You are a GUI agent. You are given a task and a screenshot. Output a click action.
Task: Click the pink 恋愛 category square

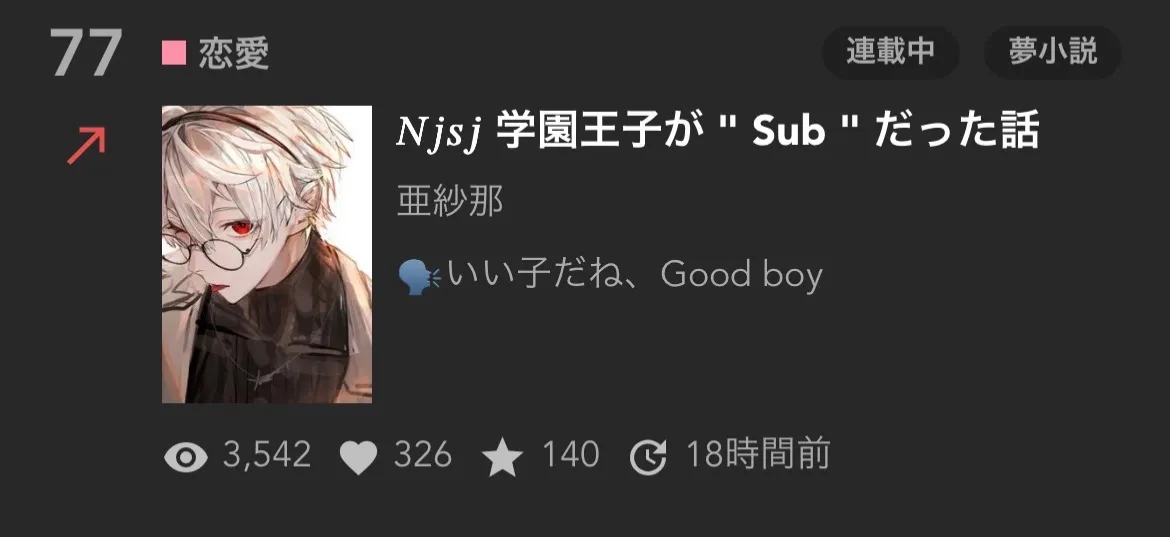[x=174, y=53]
